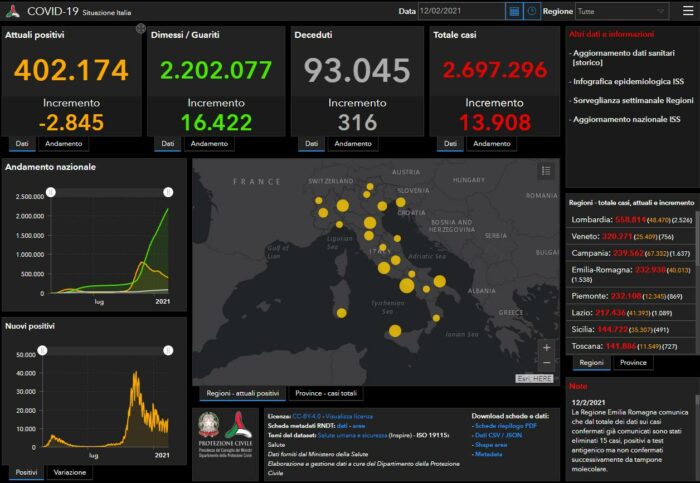Image resolution: width=700 pixels, height=483 pixels.
Task: Open Aggiornamento nazionale ISS link
Action: click(625, 119)
